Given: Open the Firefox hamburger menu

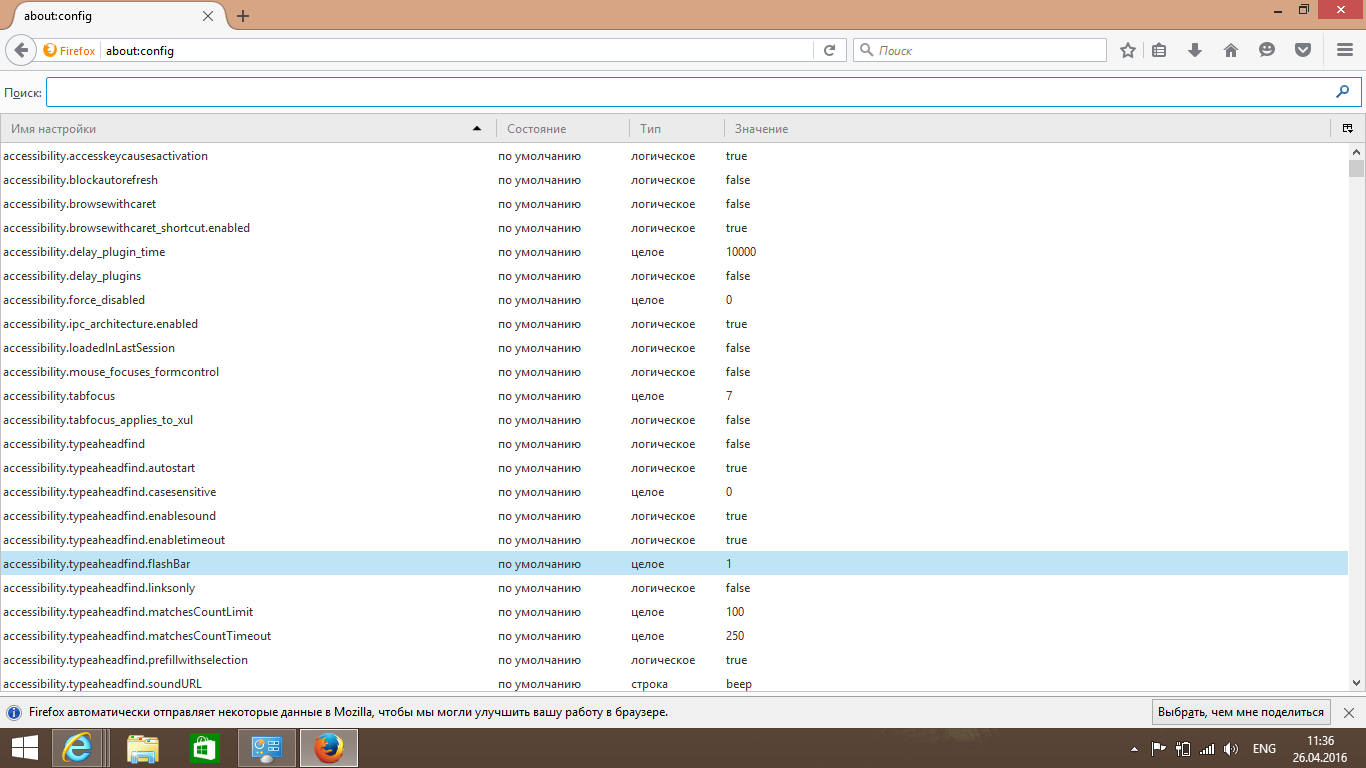Looking at the screenshot, I should coord(1345,50).
